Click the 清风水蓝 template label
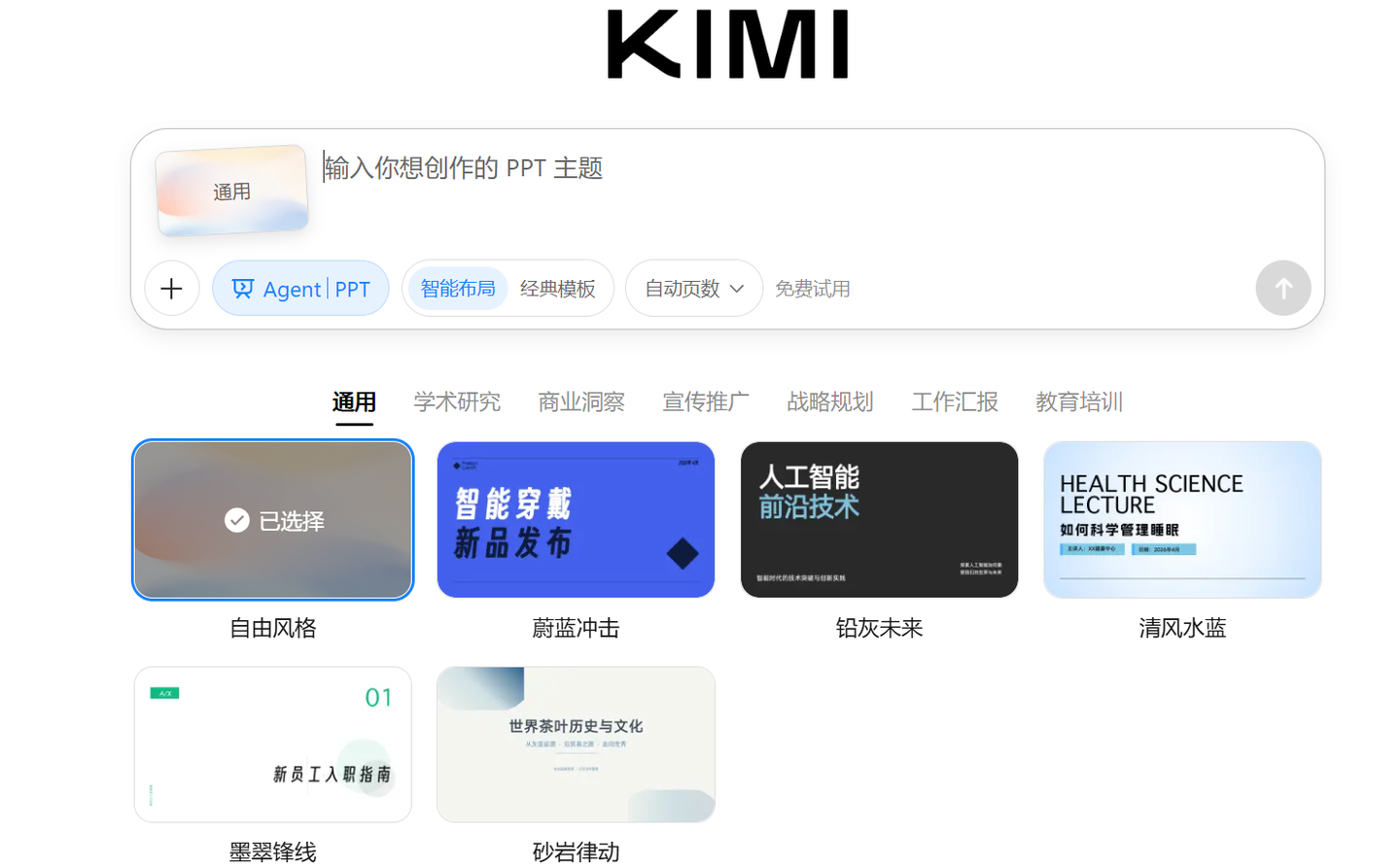Image resolution: width=1400 pixels, height=868 pixels. pos(1182,629)
